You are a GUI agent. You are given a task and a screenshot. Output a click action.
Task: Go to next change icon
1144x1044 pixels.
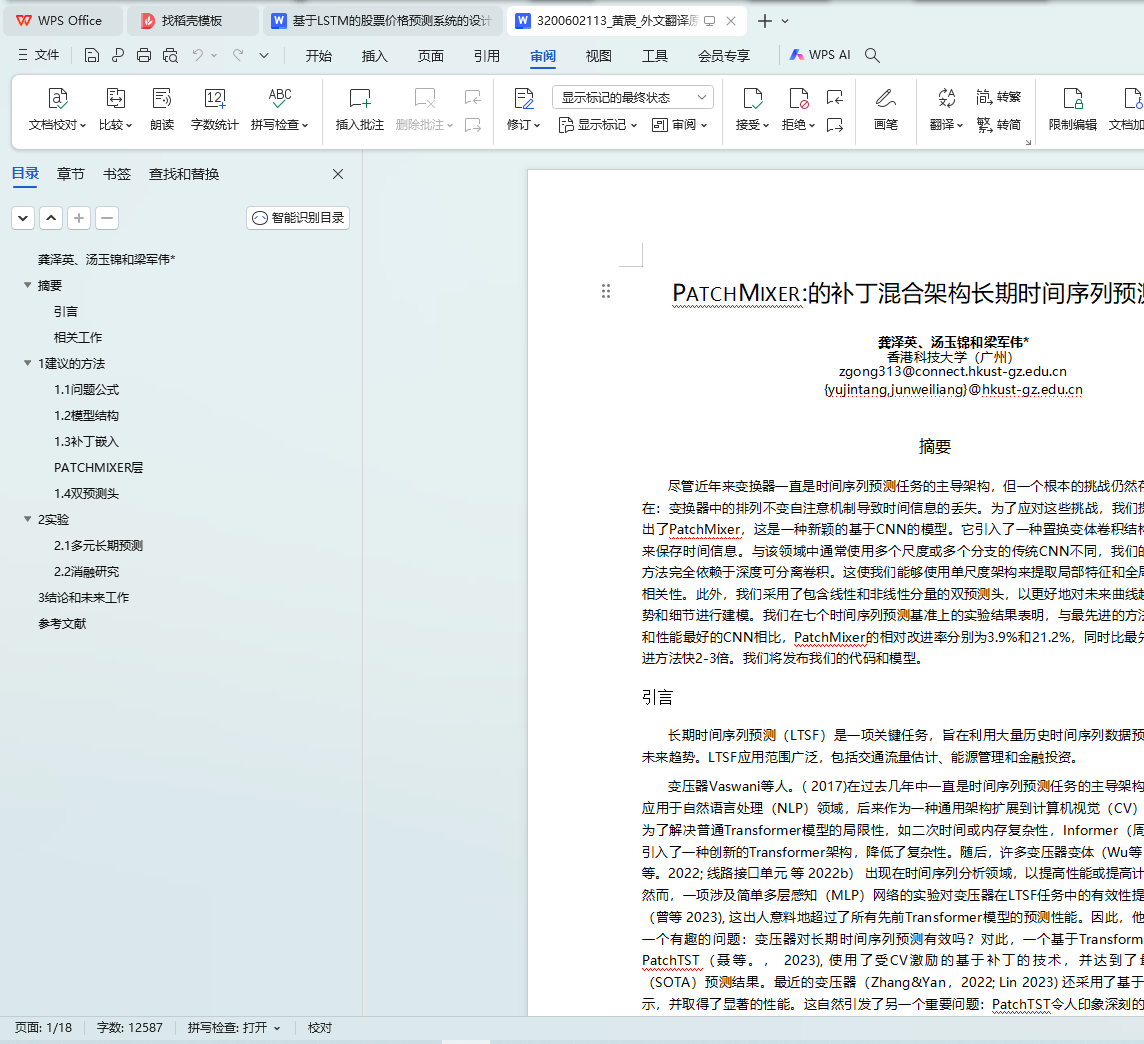click(835, 125)
